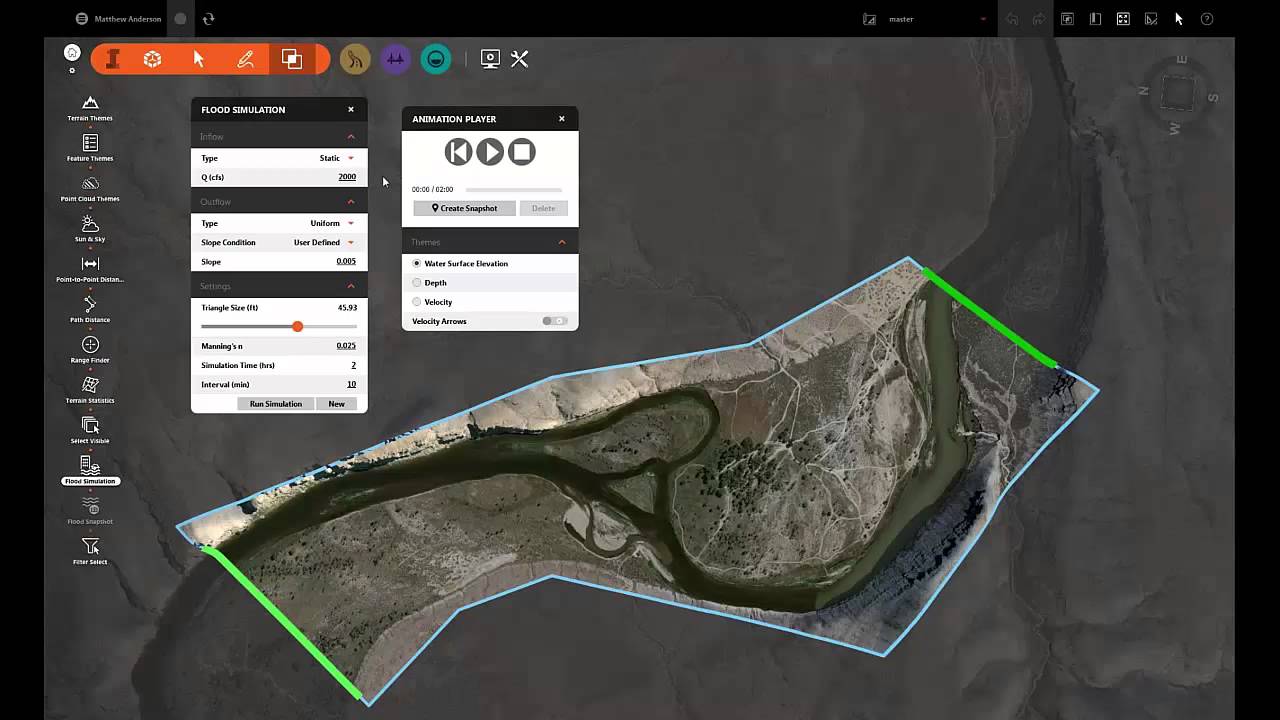Collapse the Settings section
The width and height of the screenshot is (1280, 720).
(x=351, y=286)
